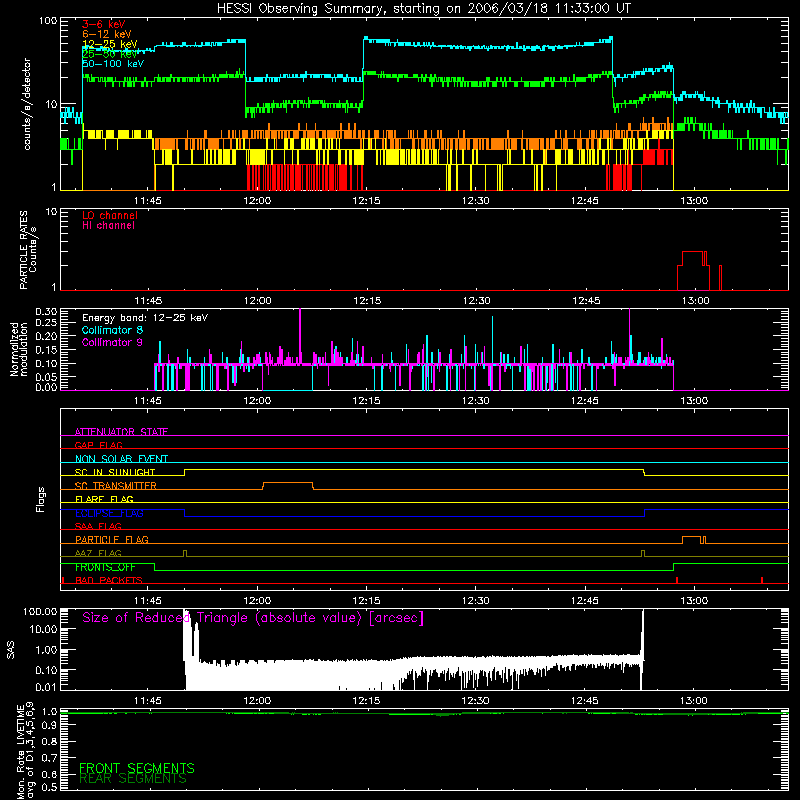The width and height of the screenshot is (800, 800).
Task: Click the HI channel legend label
Action: pos(108,226)
